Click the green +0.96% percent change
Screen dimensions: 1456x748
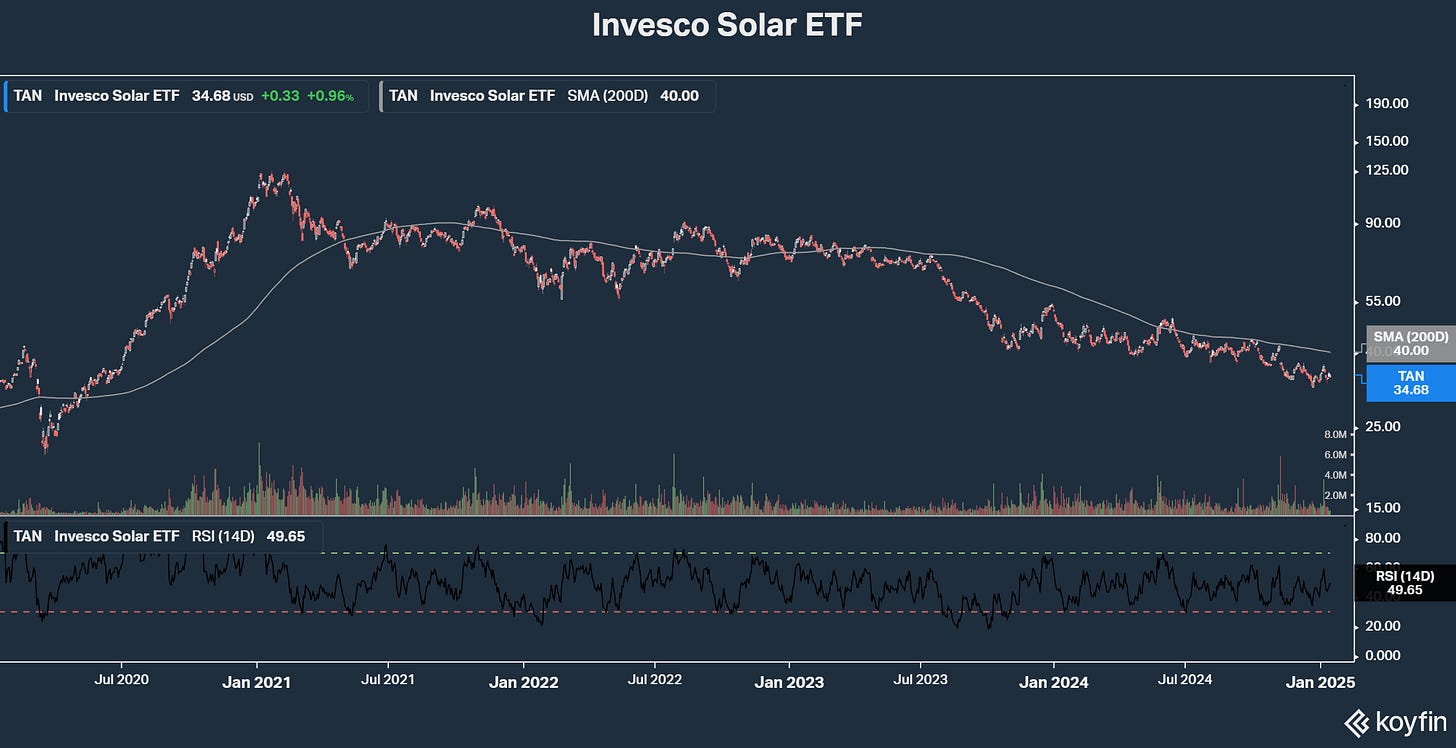pos(330,96)
